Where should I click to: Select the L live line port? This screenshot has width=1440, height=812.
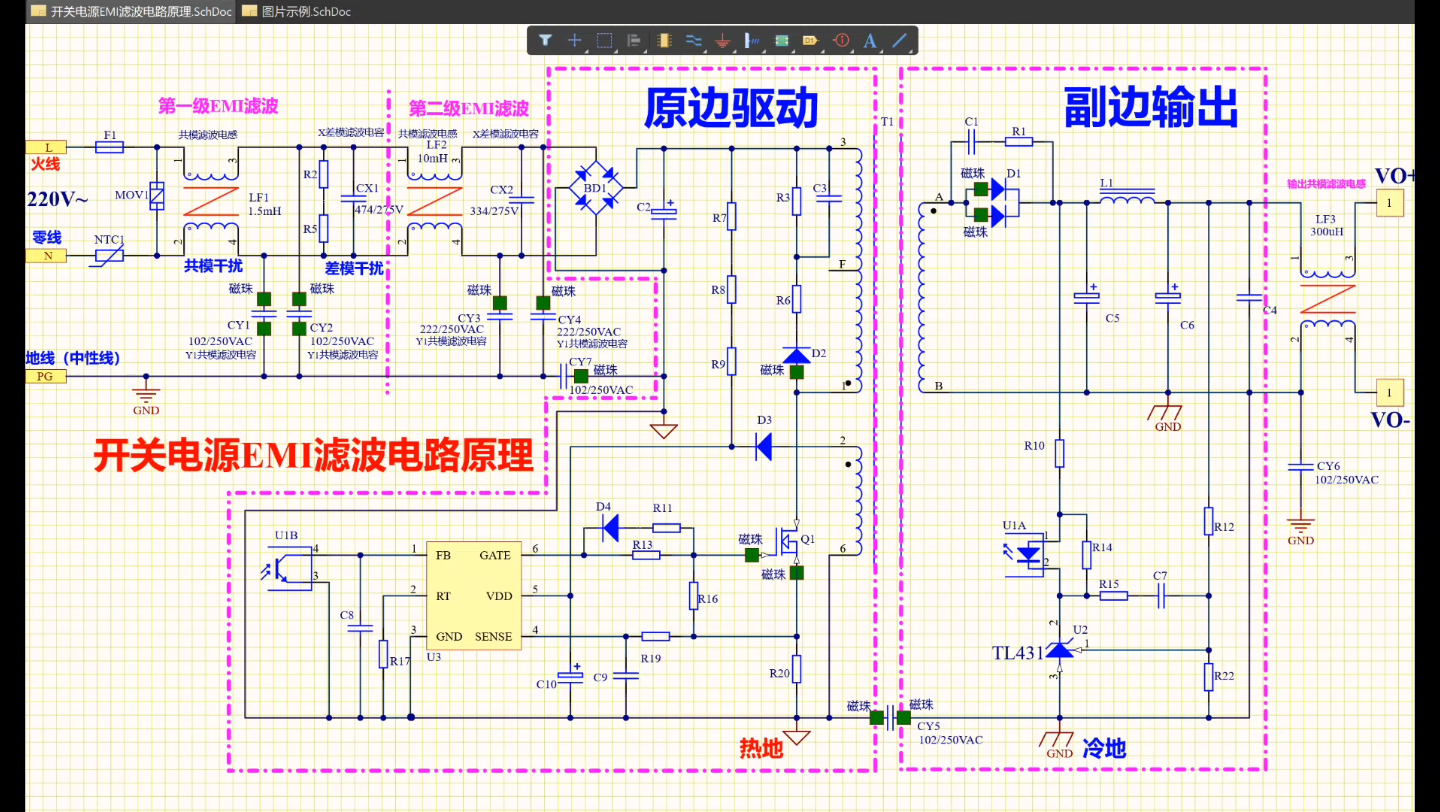pos(47,147)
